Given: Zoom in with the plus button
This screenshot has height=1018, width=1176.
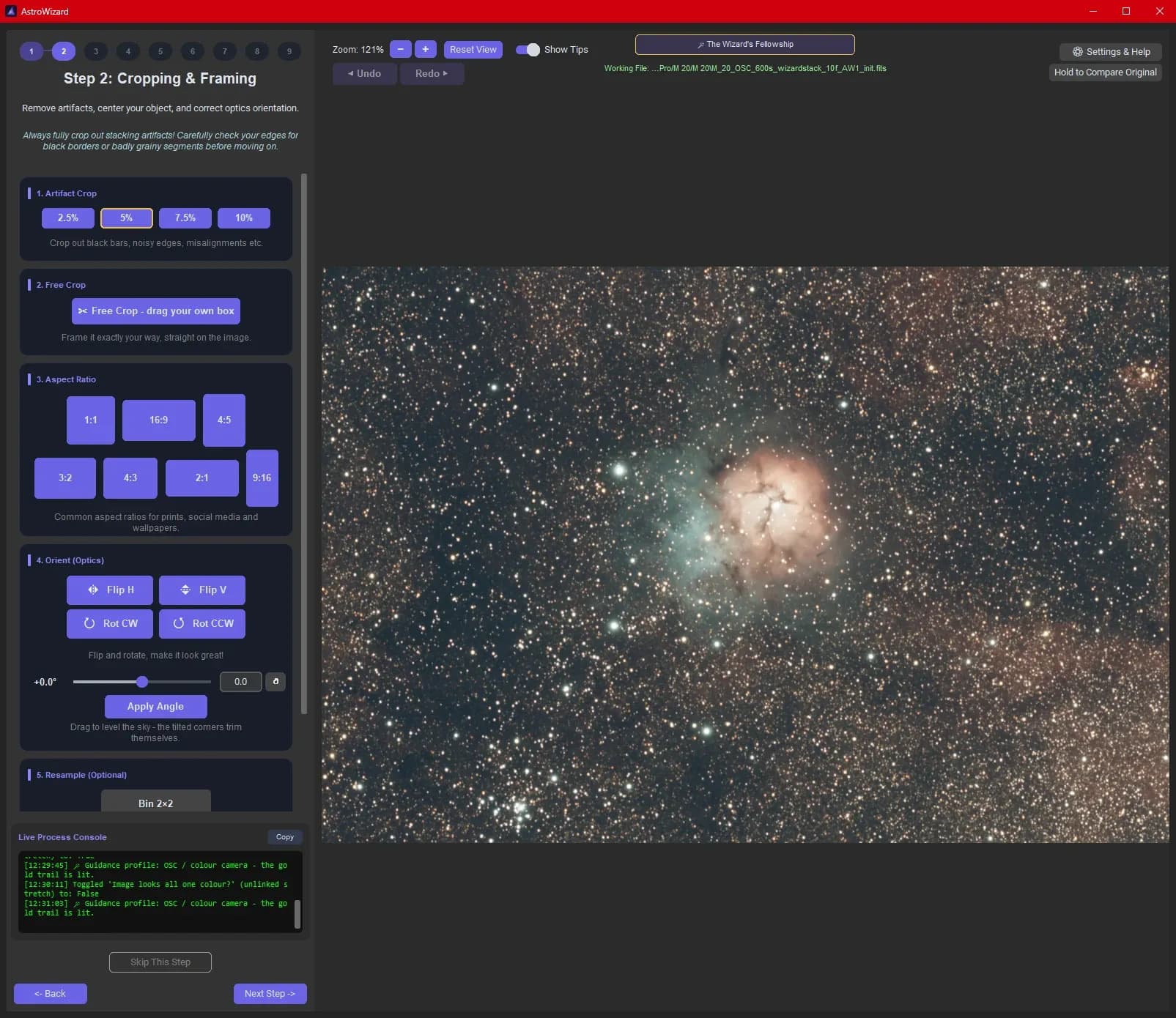Looking at the screenshot, I should [426, 49].
